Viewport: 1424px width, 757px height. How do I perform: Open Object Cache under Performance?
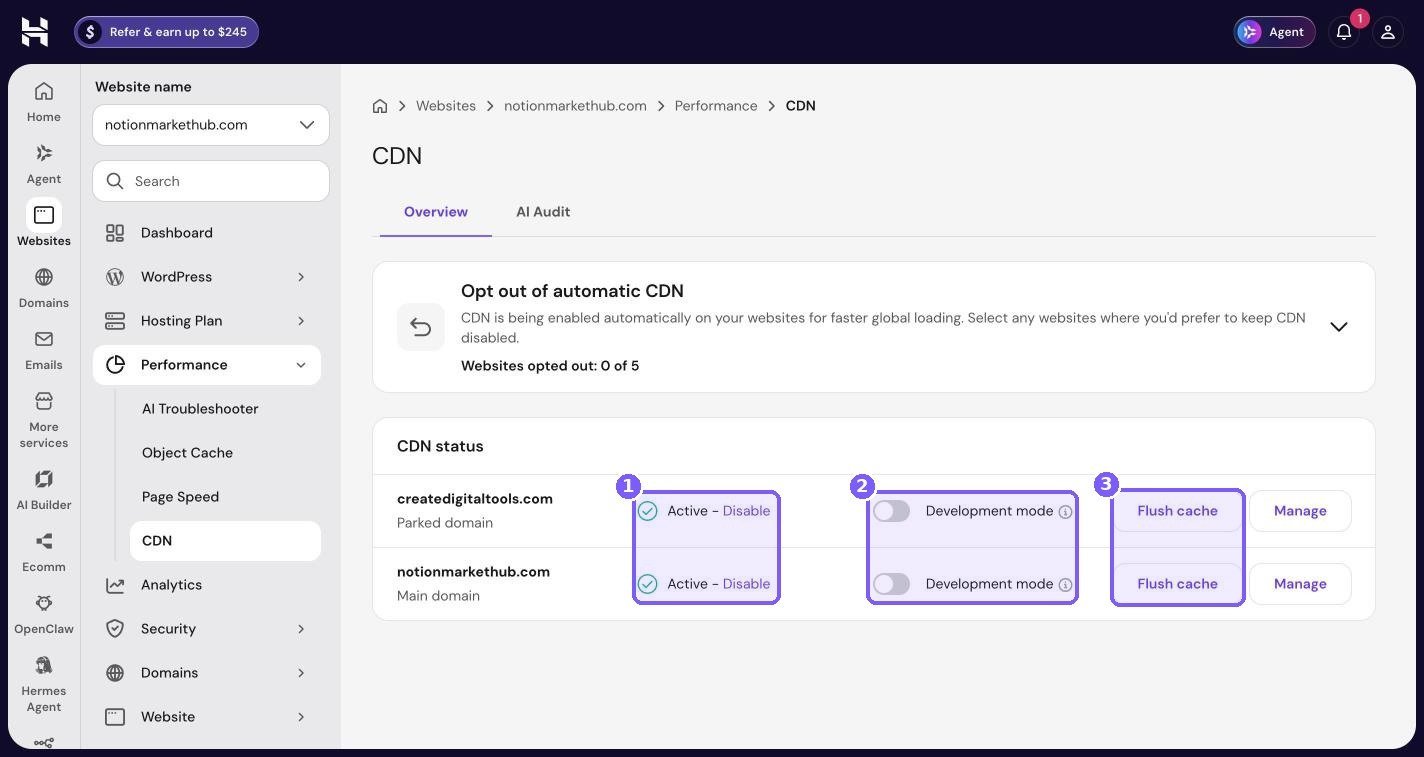coord(225,453)
